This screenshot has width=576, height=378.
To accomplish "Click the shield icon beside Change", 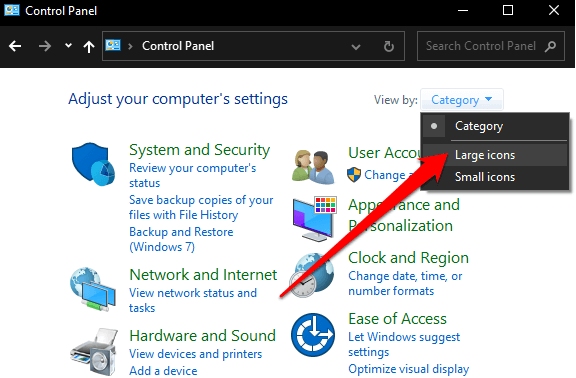I will coord(354,174).
